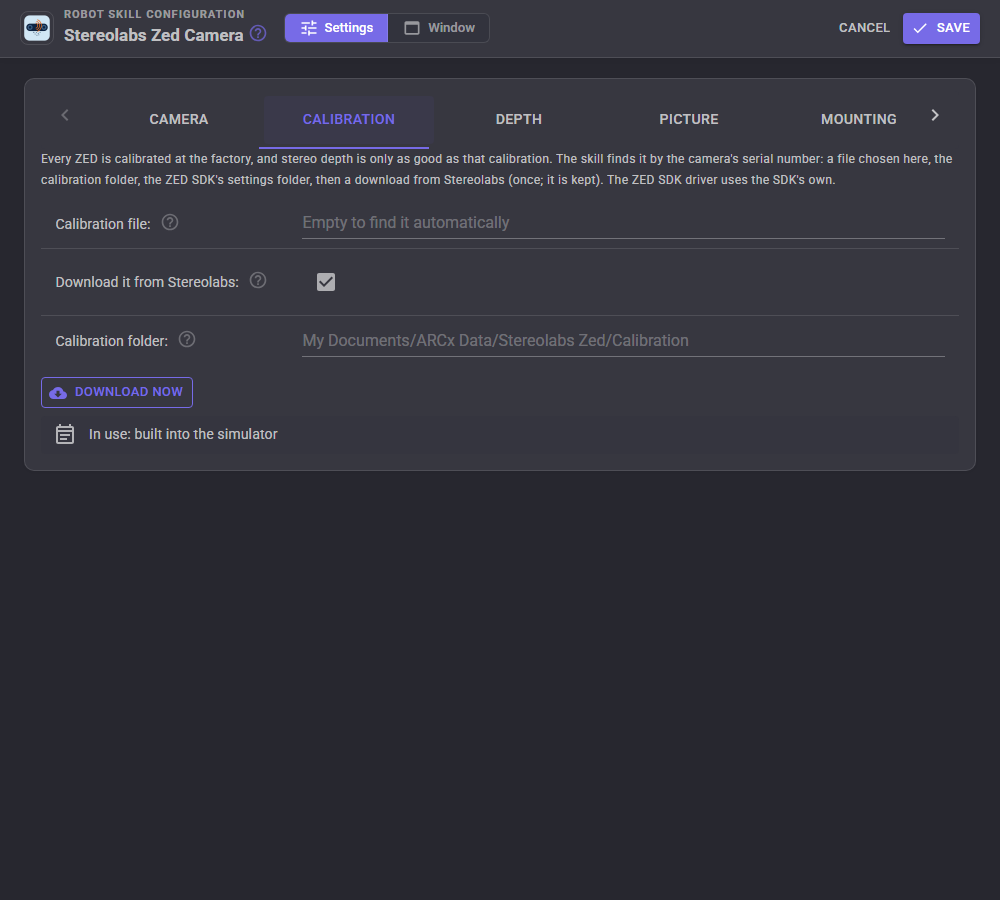Click the 'Calibration file:' label
The height and width of the screenshot is (900, 1000).
103,225
